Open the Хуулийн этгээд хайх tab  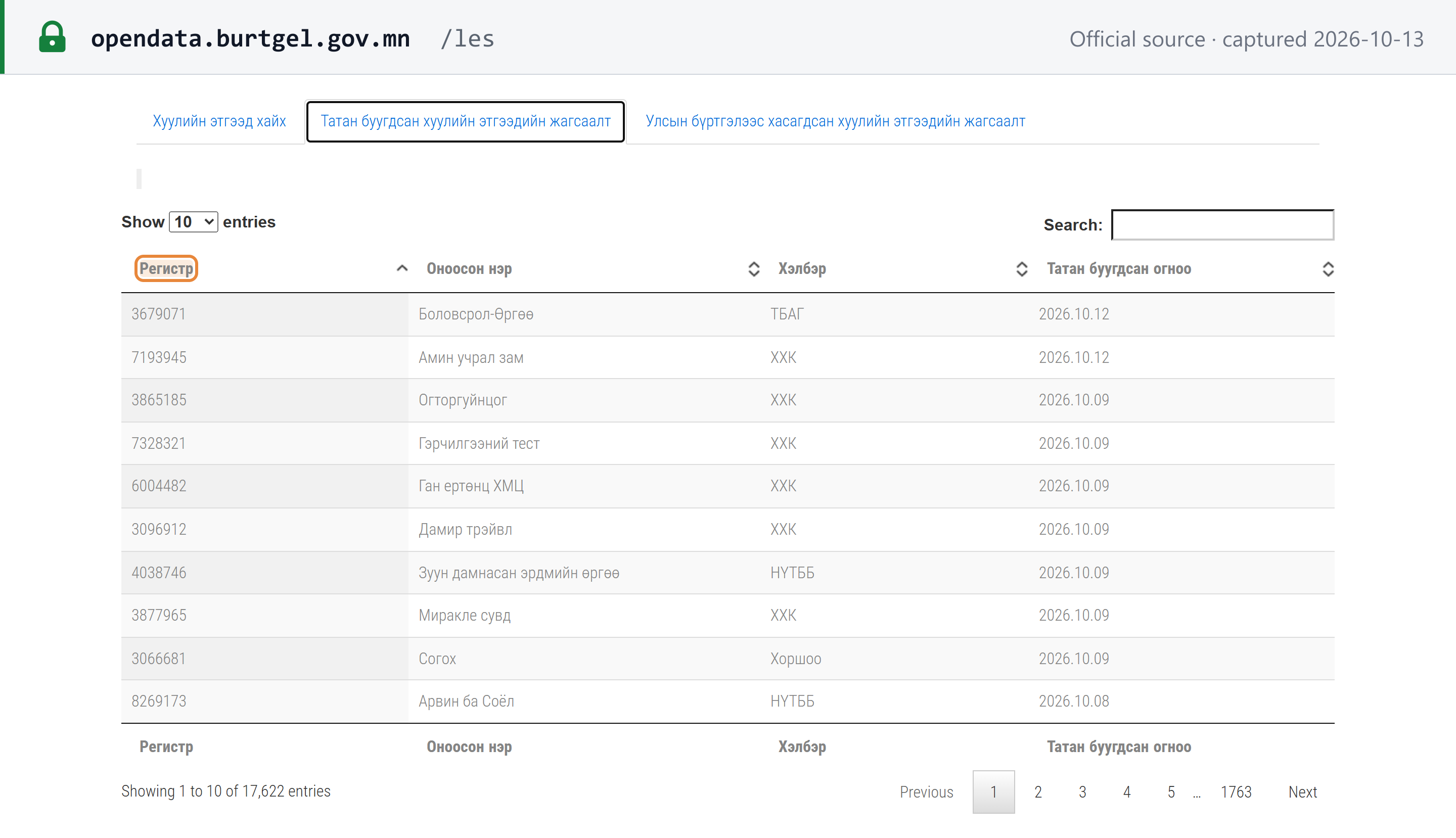pyautogui.click(x=219, y=121)
